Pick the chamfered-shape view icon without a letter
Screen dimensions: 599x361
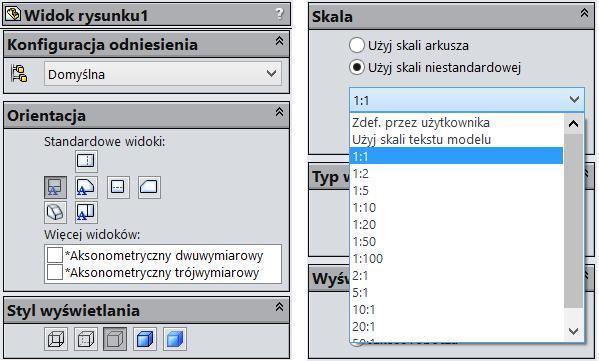[149, 187]
